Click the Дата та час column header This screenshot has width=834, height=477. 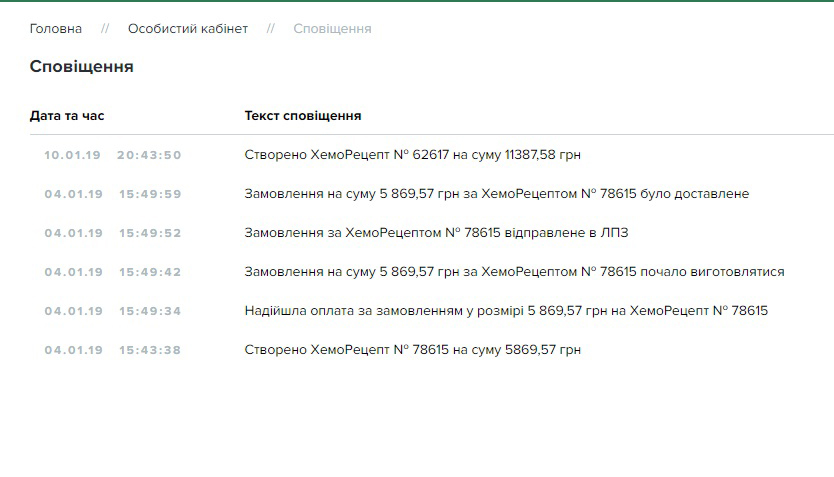tap(67, 116)
